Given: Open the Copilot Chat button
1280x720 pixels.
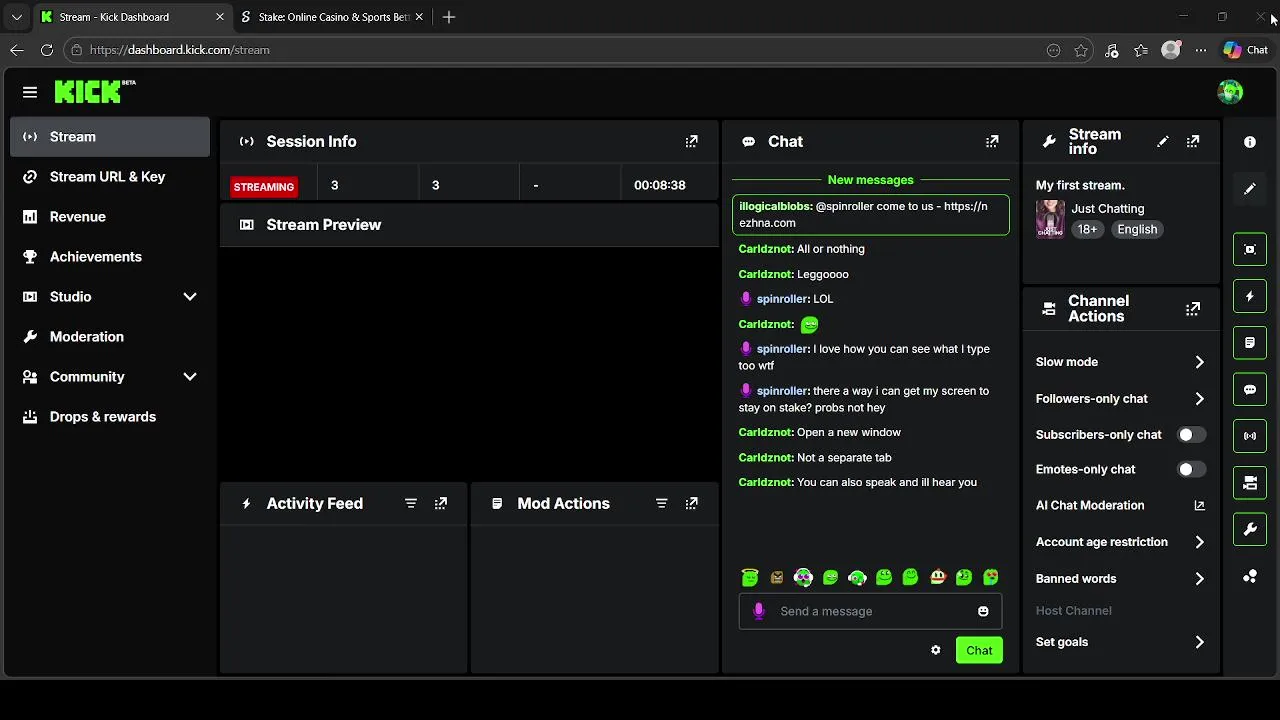Looking at the screenshot, I should pos(1246,50).
